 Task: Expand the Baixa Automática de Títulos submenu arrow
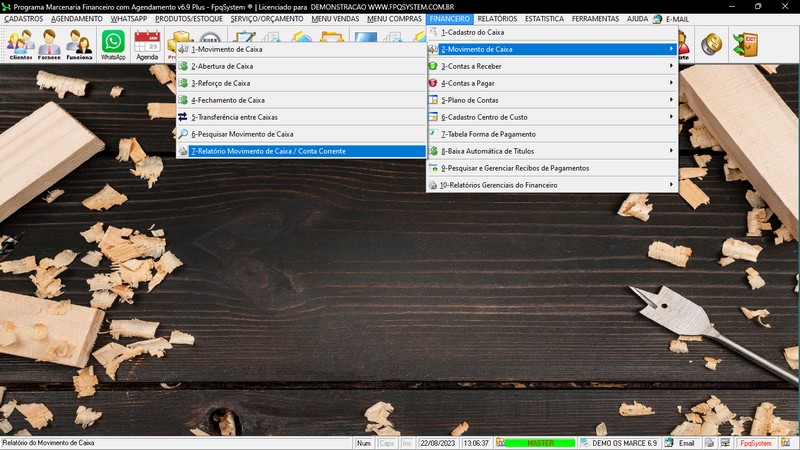670,151
